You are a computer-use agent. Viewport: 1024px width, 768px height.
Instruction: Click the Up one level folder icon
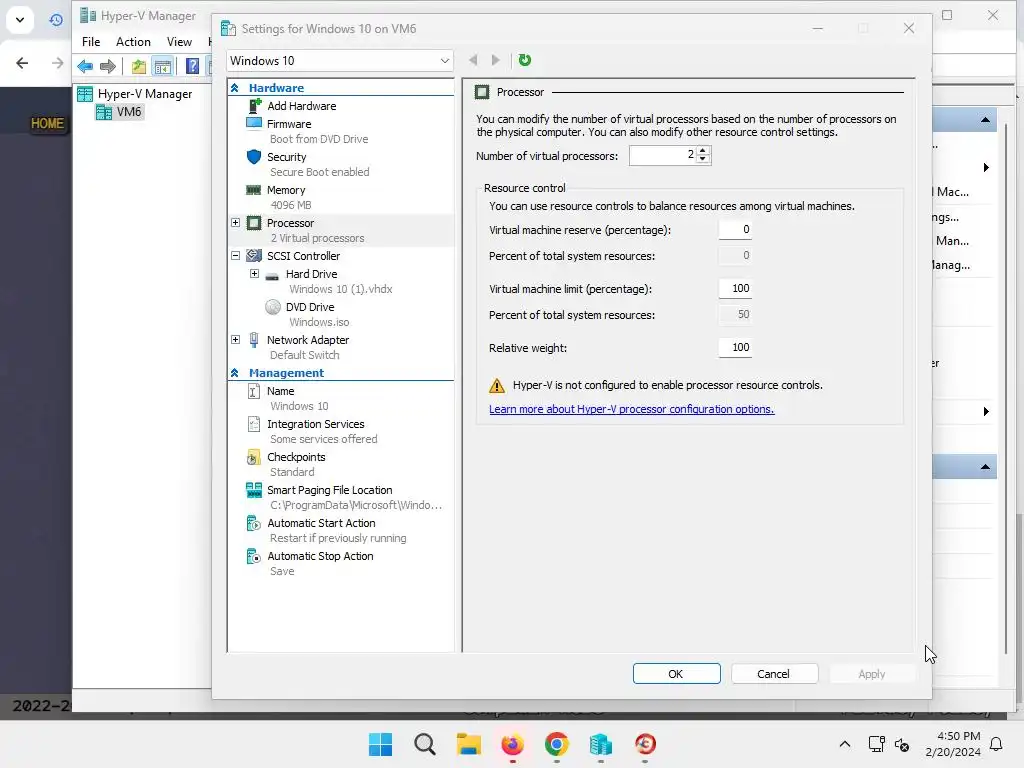(138, 66)
